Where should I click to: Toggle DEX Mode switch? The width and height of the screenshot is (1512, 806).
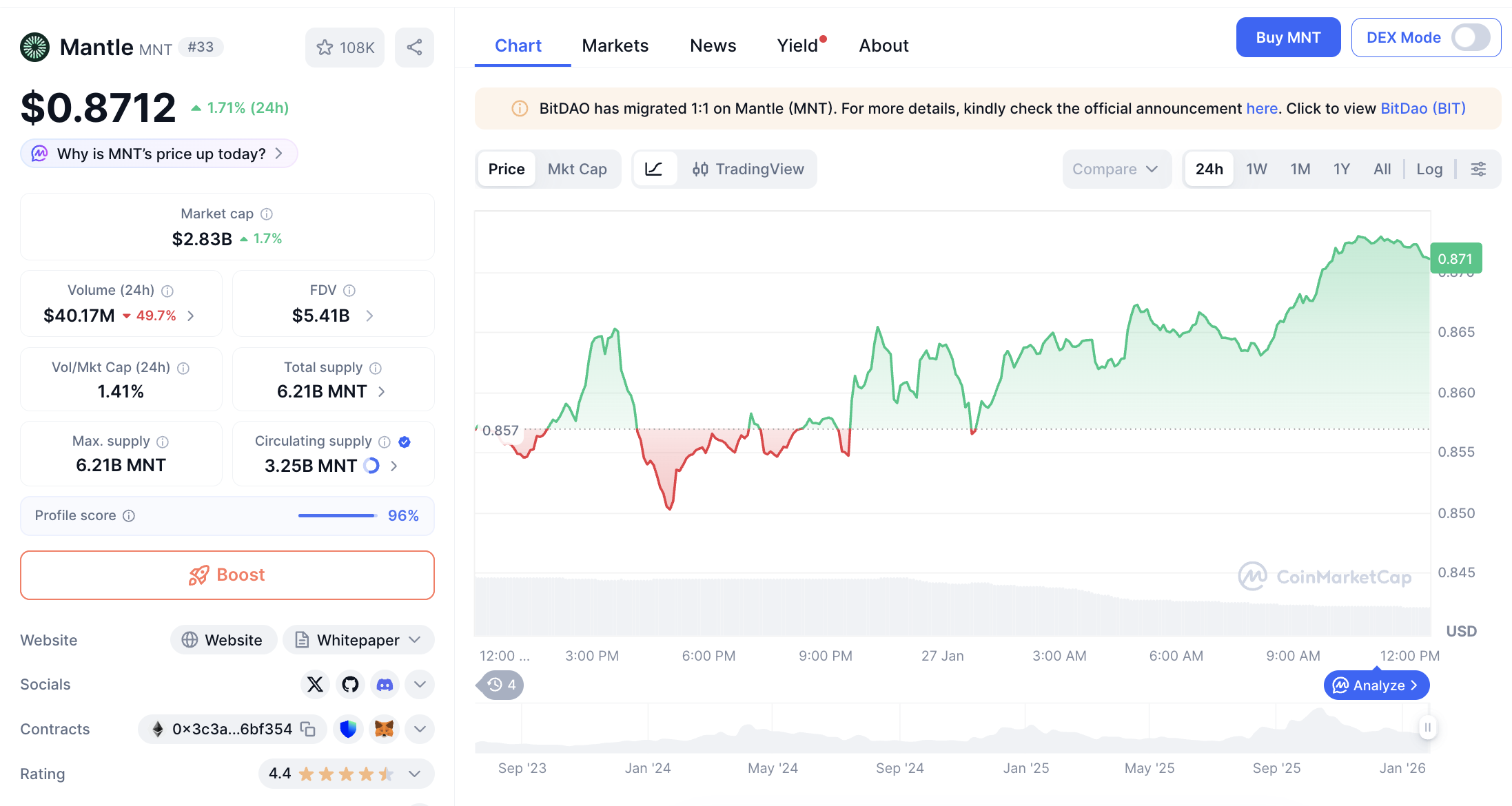point(1471,37)
